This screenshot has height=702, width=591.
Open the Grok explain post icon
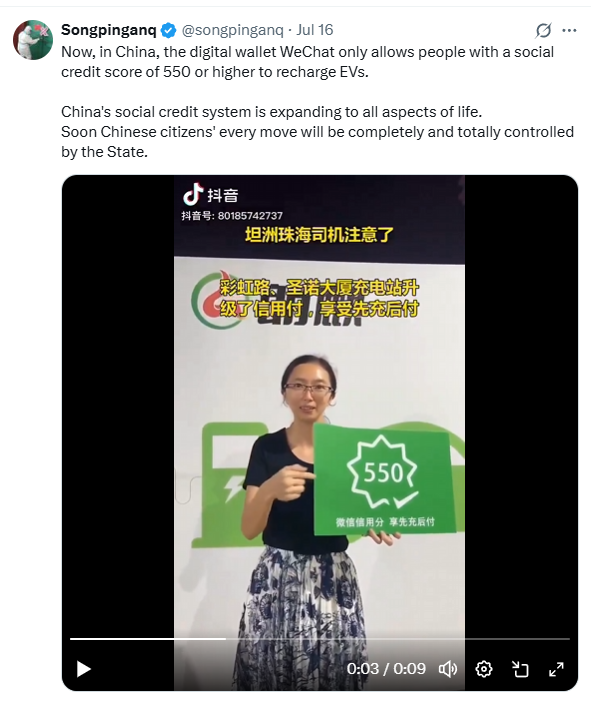543,30
